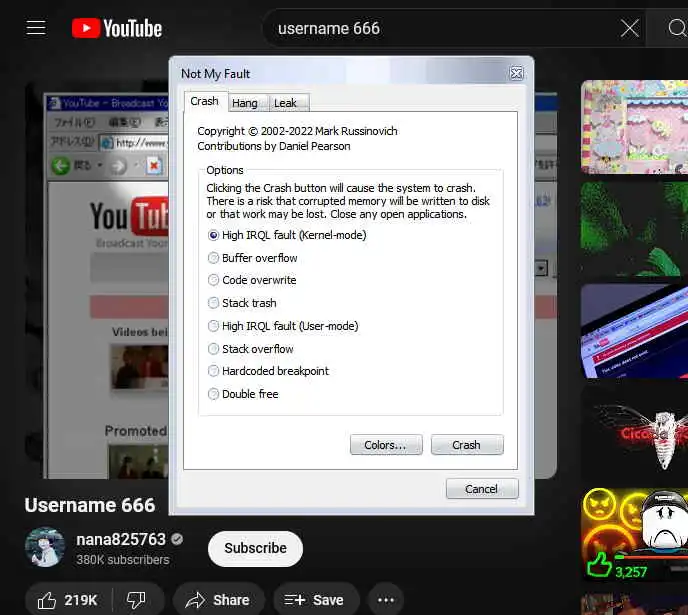This screenshot has width=688, height=615.
Task: Like the video with 219K likes
Action: pyautogui.click(x=68, y=600)
